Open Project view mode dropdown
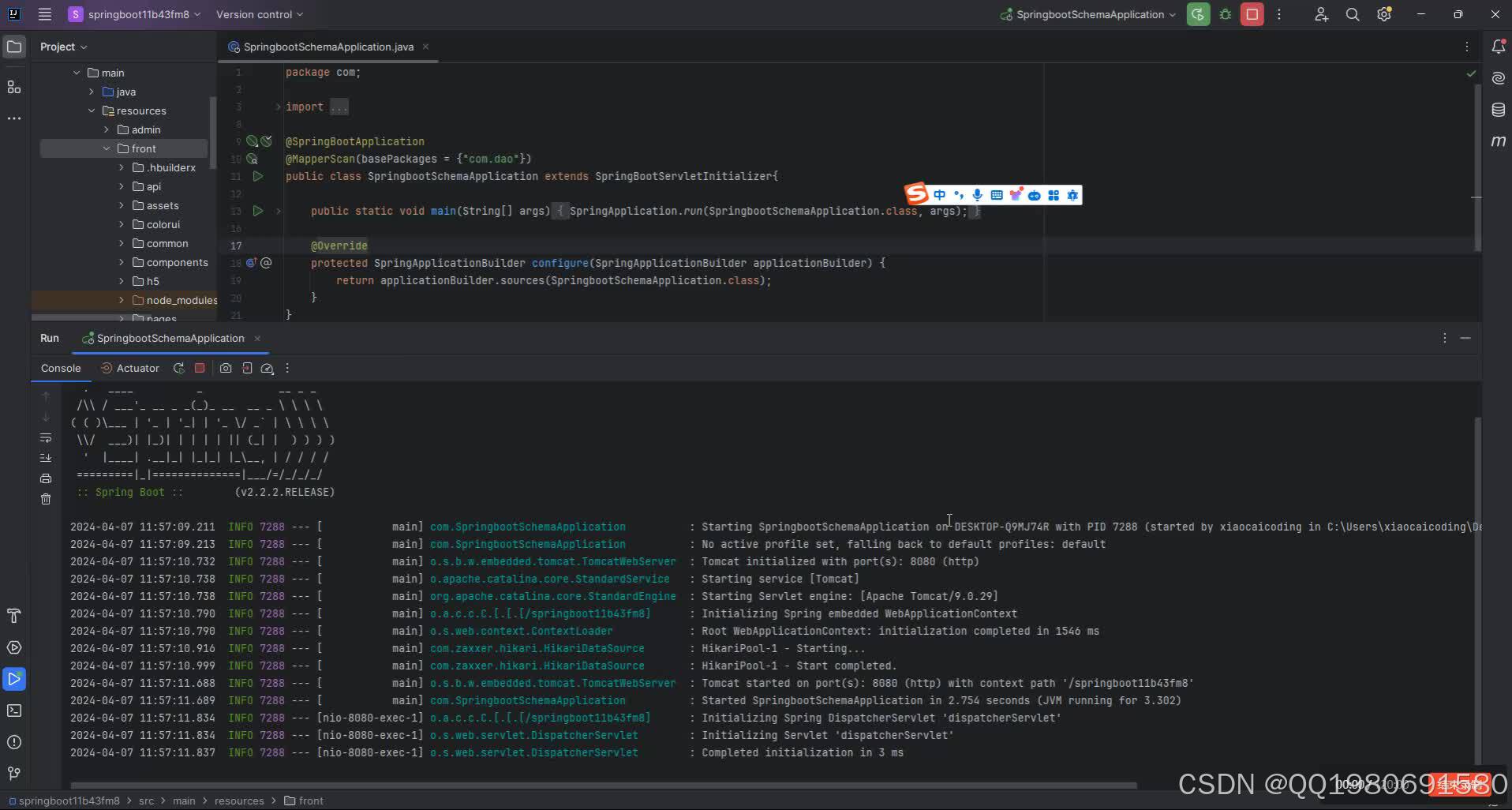Viewport: 1512px width, 810px height. [64, 47]
